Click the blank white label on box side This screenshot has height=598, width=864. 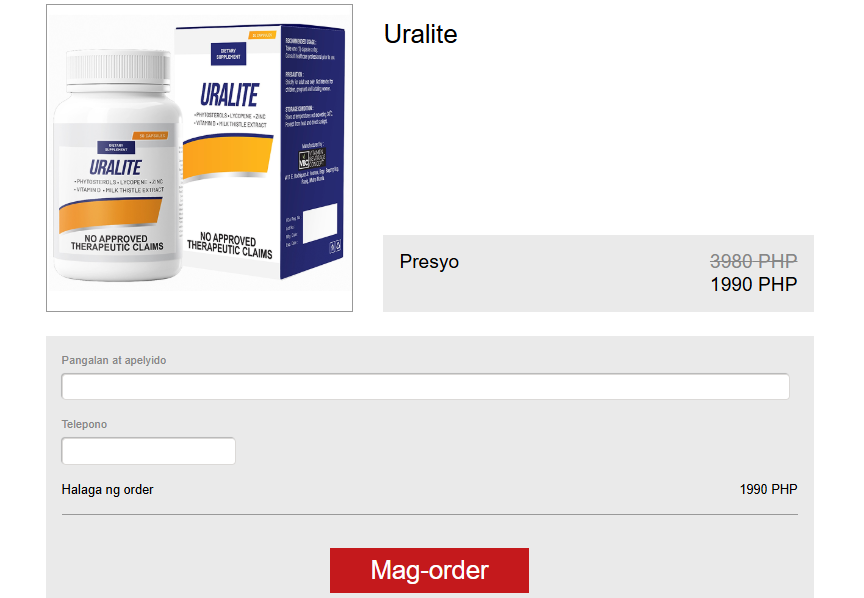click(320, 223)
